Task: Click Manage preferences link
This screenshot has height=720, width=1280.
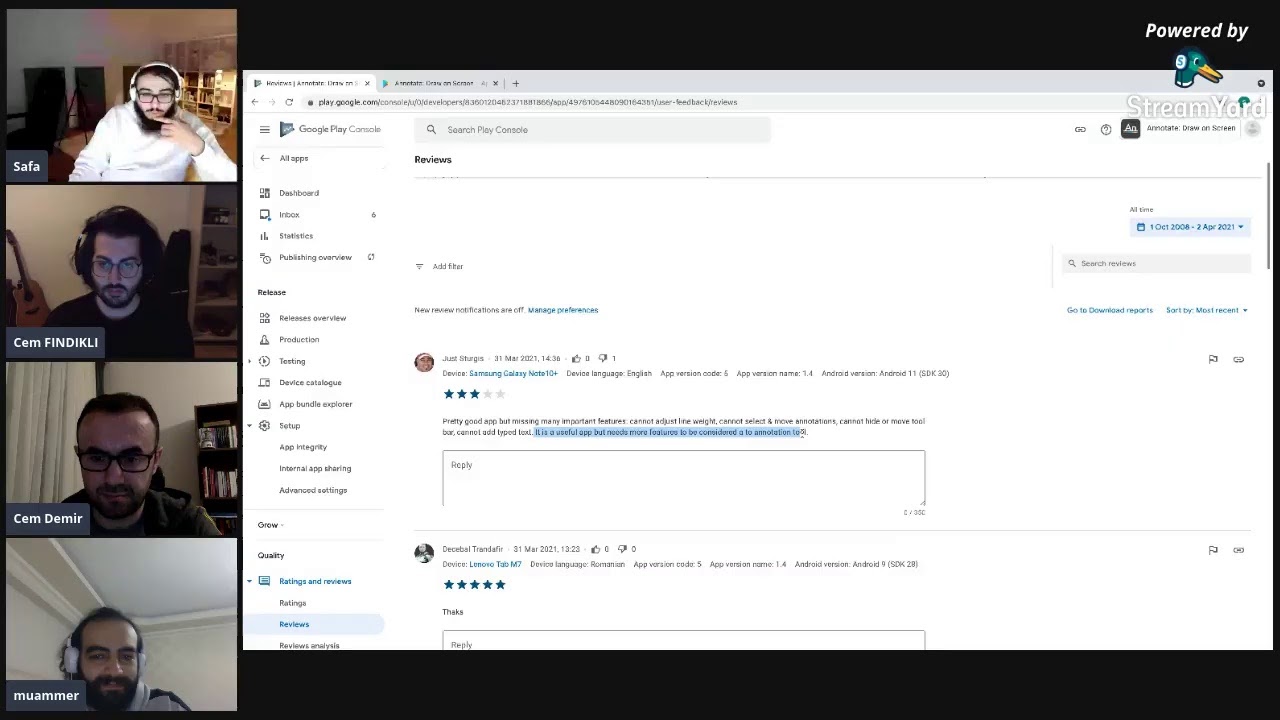Action: point(563,310)
